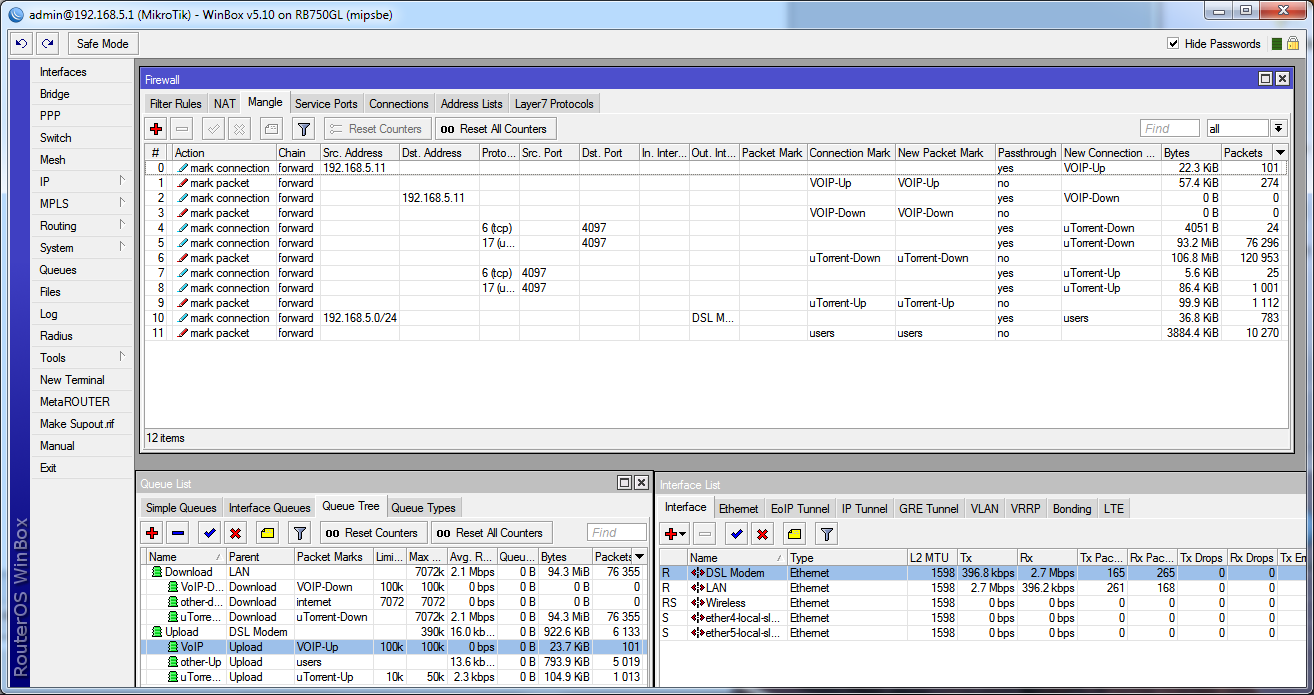Disable interface with red X icon
This screenshot has width=1314, height=695.
pyautogui.click(x=761, y=534)
